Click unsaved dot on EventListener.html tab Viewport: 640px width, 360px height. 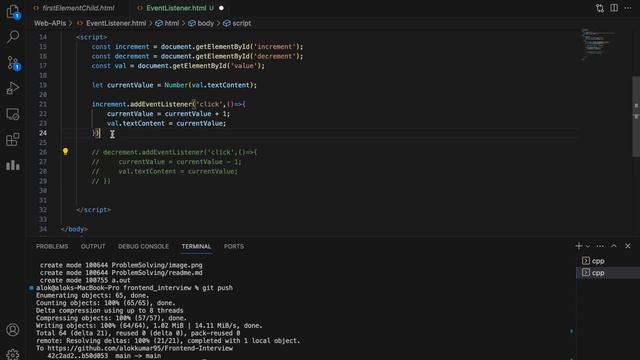pyautogui.click(x=221, y=8)
